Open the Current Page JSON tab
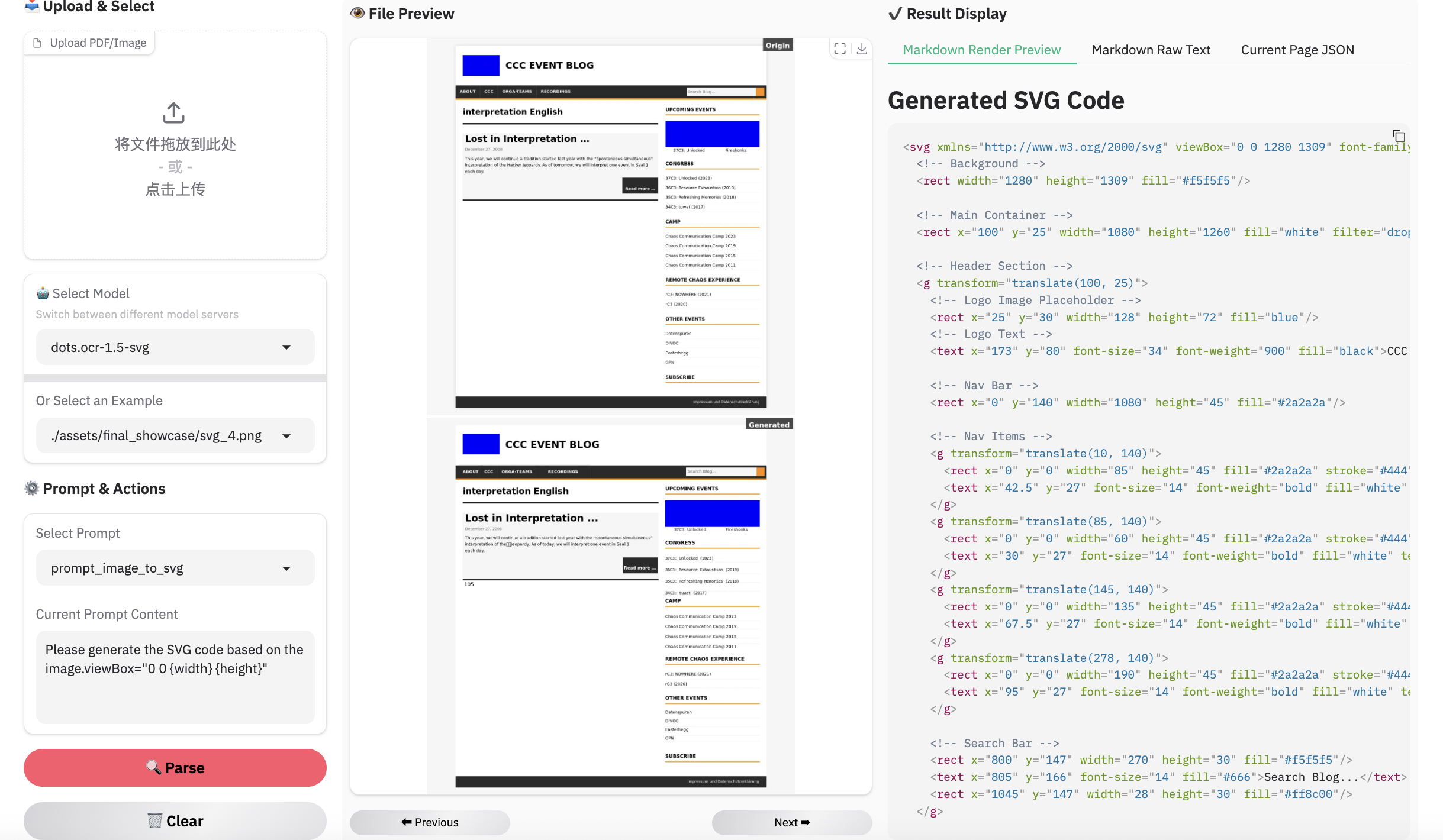This screenshot has height=840, width=1443. [x=1297, y=50]
